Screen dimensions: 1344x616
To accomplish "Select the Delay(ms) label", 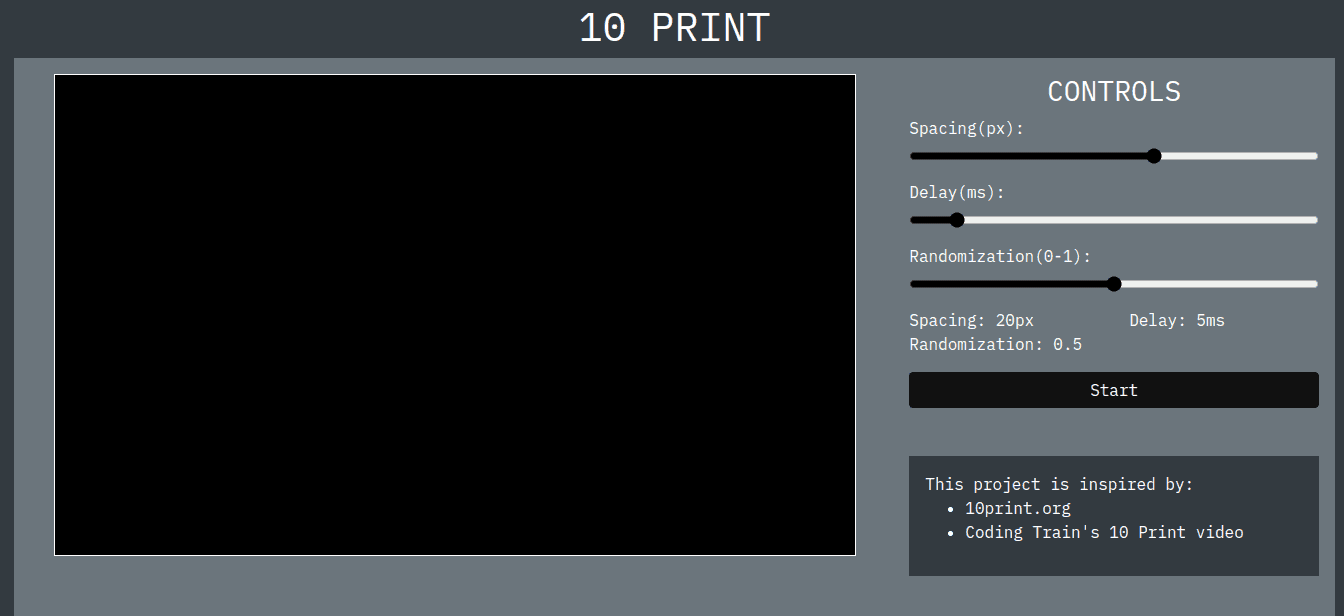I will [x=957, y=192].
